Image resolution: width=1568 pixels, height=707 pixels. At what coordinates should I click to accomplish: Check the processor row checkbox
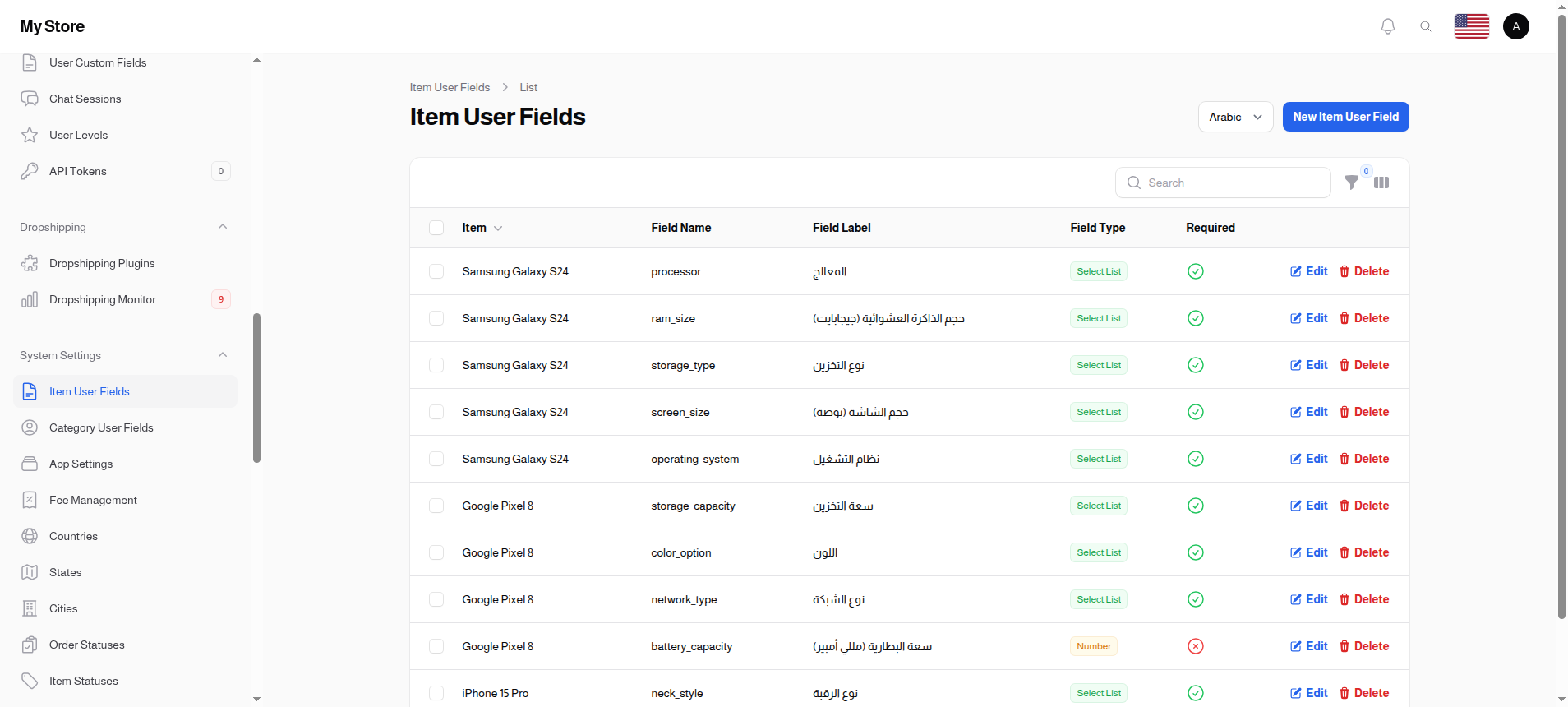coord(436,271)
